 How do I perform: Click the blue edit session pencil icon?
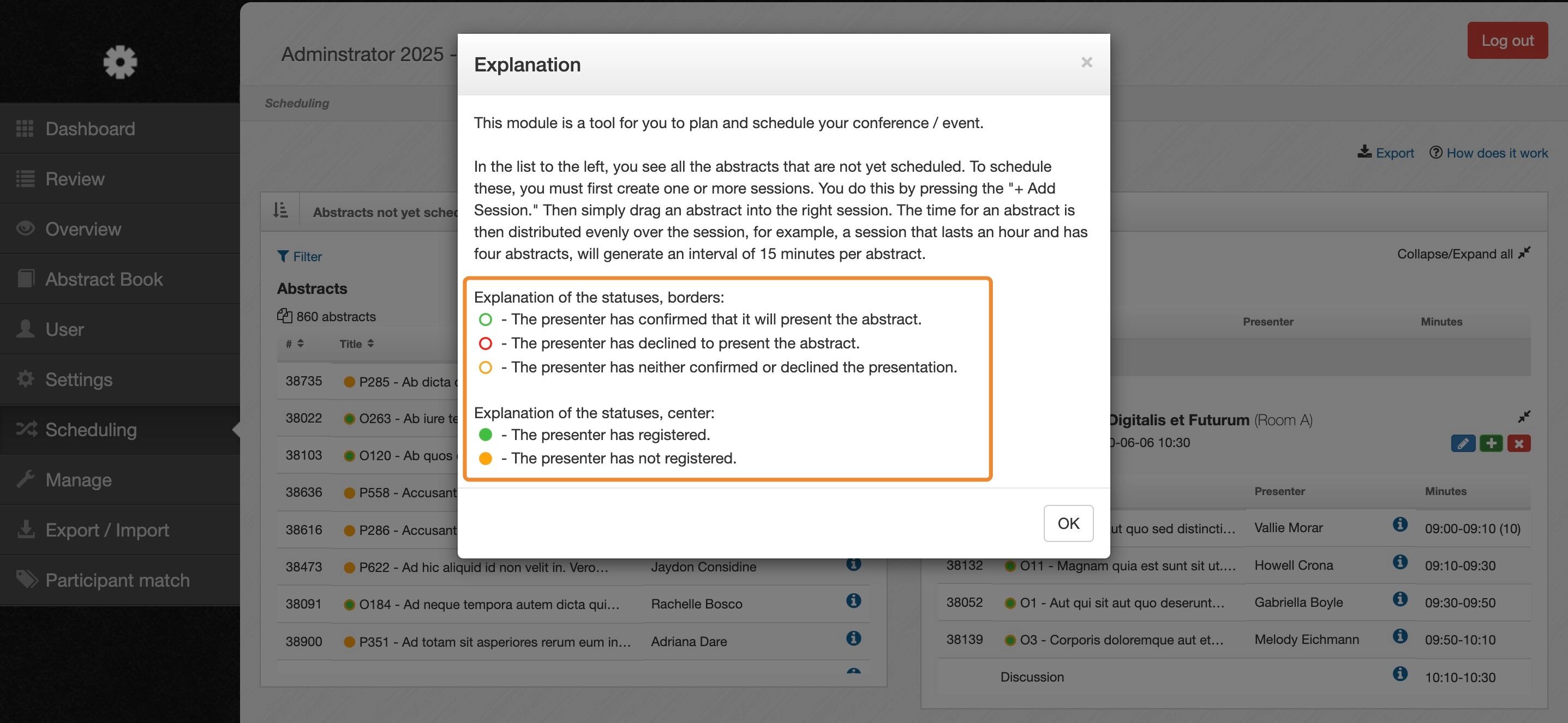(x=1463, y=444)
